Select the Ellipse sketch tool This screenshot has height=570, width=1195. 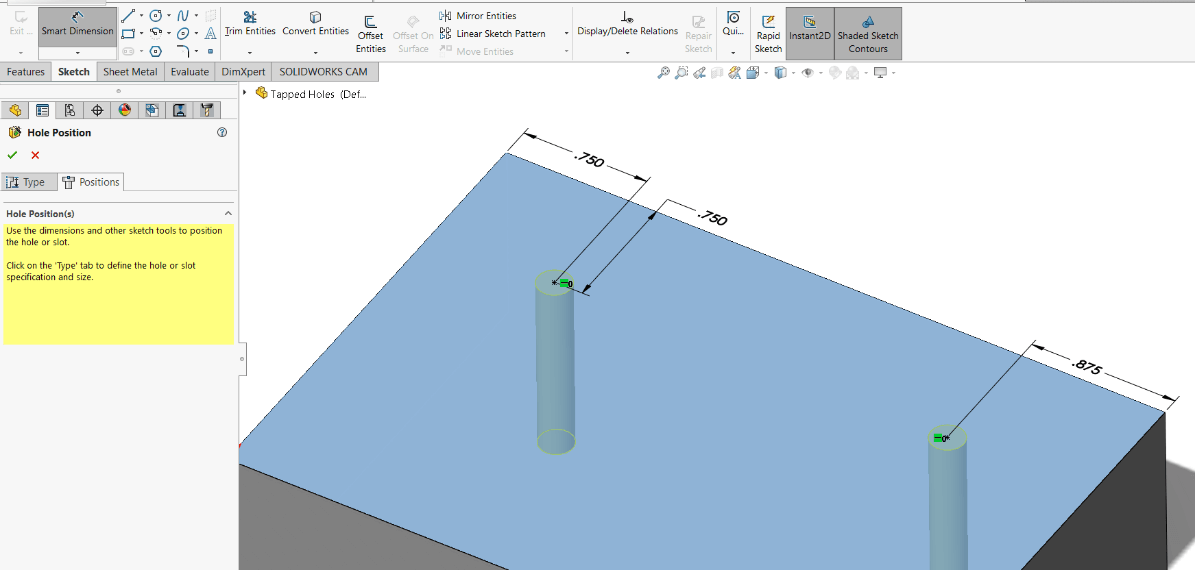click(x=184, y=34)
